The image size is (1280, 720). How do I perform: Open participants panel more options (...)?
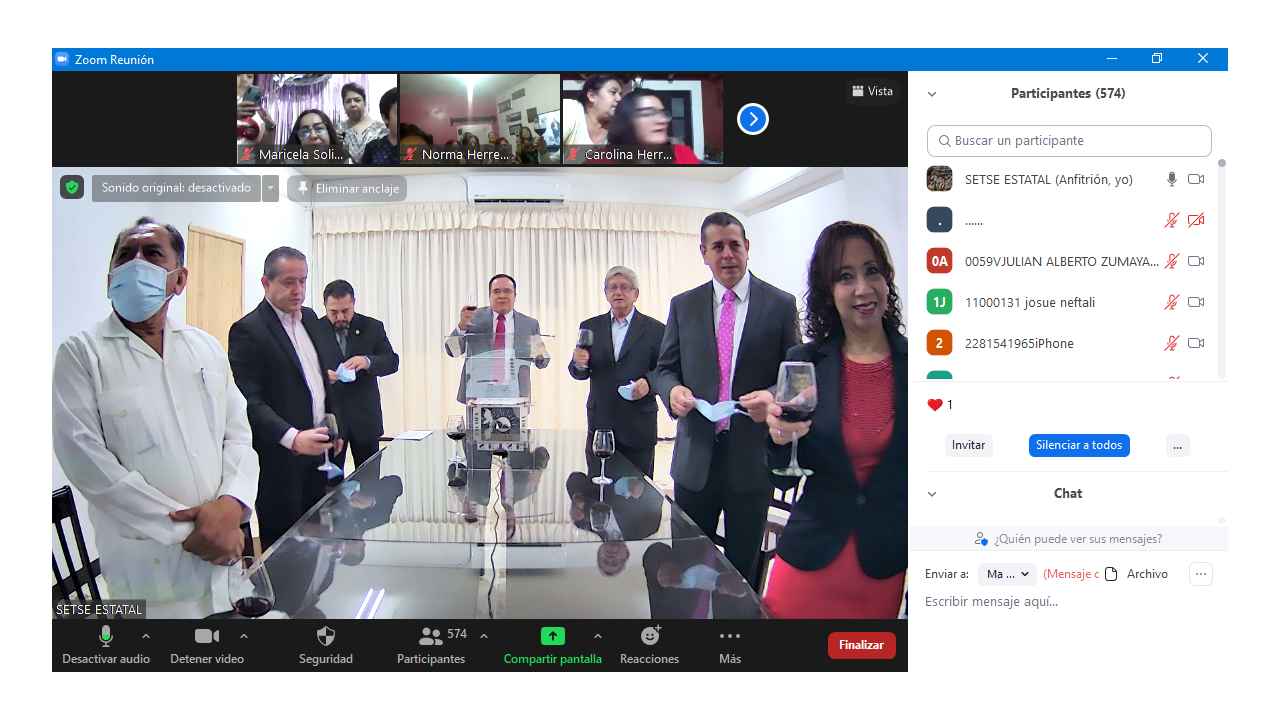(x=1177, y=445)
